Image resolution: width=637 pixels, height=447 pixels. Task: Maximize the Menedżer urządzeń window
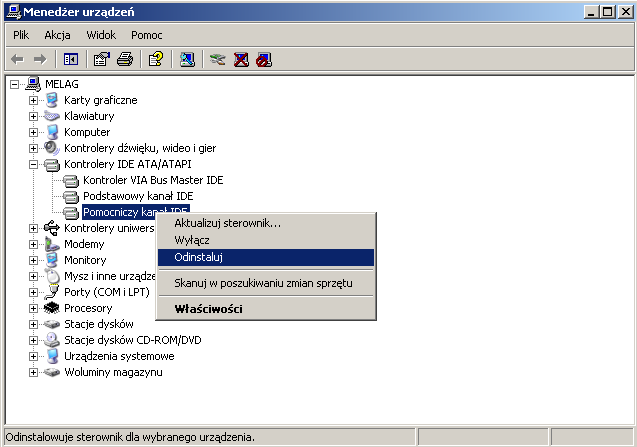click(607, 12)
